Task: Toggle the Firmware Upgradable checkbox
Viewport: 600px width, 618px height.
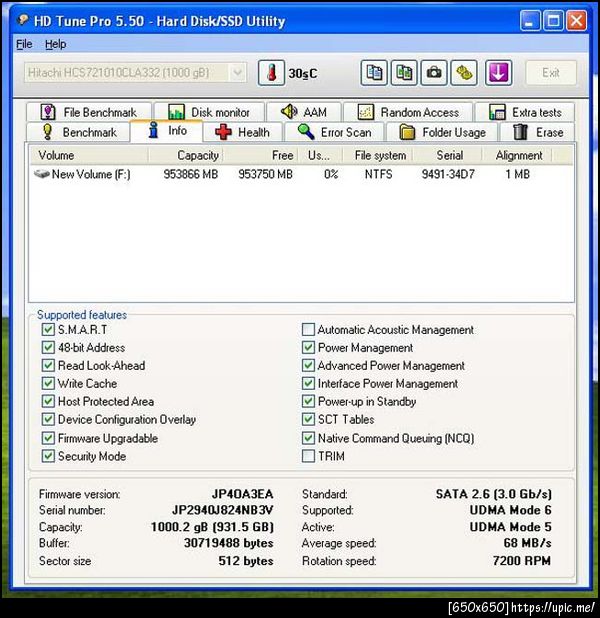Action: pyautogui.click(x=48, y=438)
